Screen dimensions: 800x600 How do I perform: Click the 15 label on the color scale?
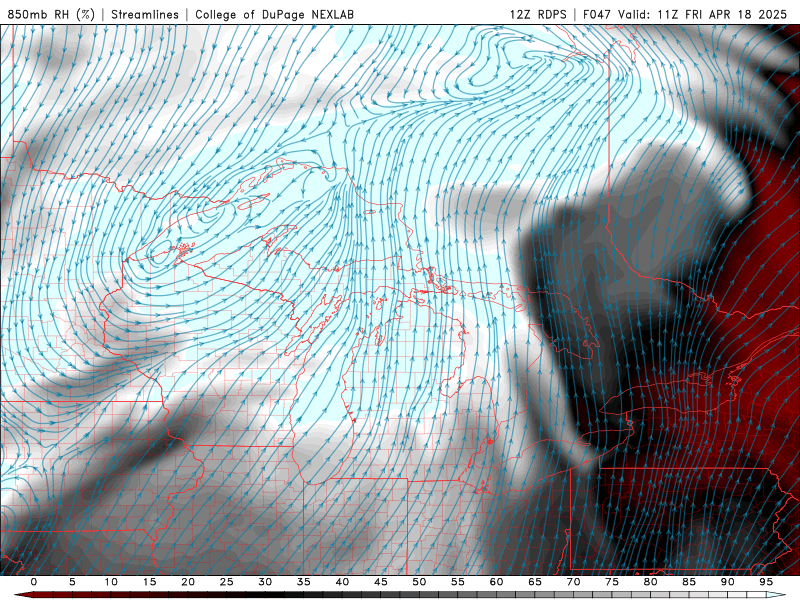click(x=149, y=582)
